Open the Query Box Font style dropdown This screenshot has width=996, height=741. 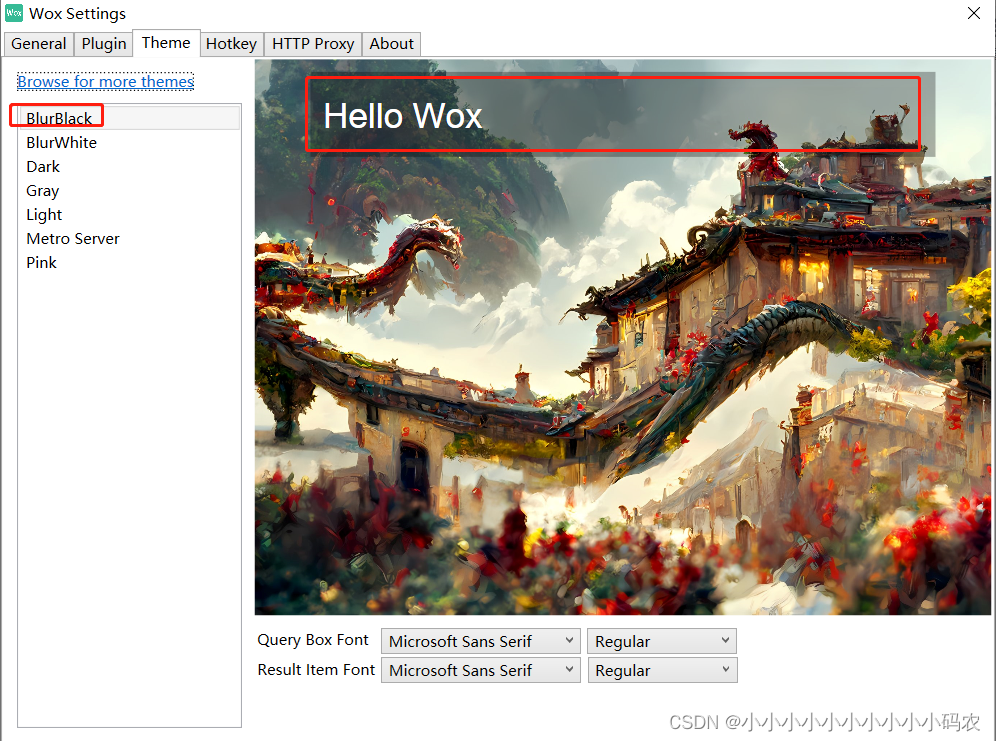click(662, 641)
